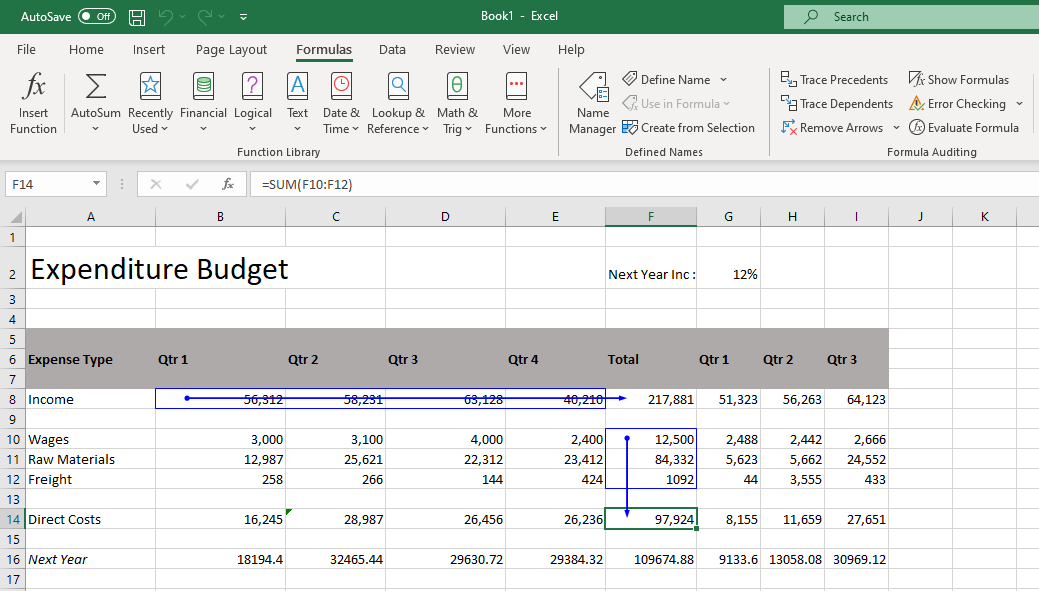1039x591 pixels.
Task: Click in the Search box
Action: click(911, 17)
